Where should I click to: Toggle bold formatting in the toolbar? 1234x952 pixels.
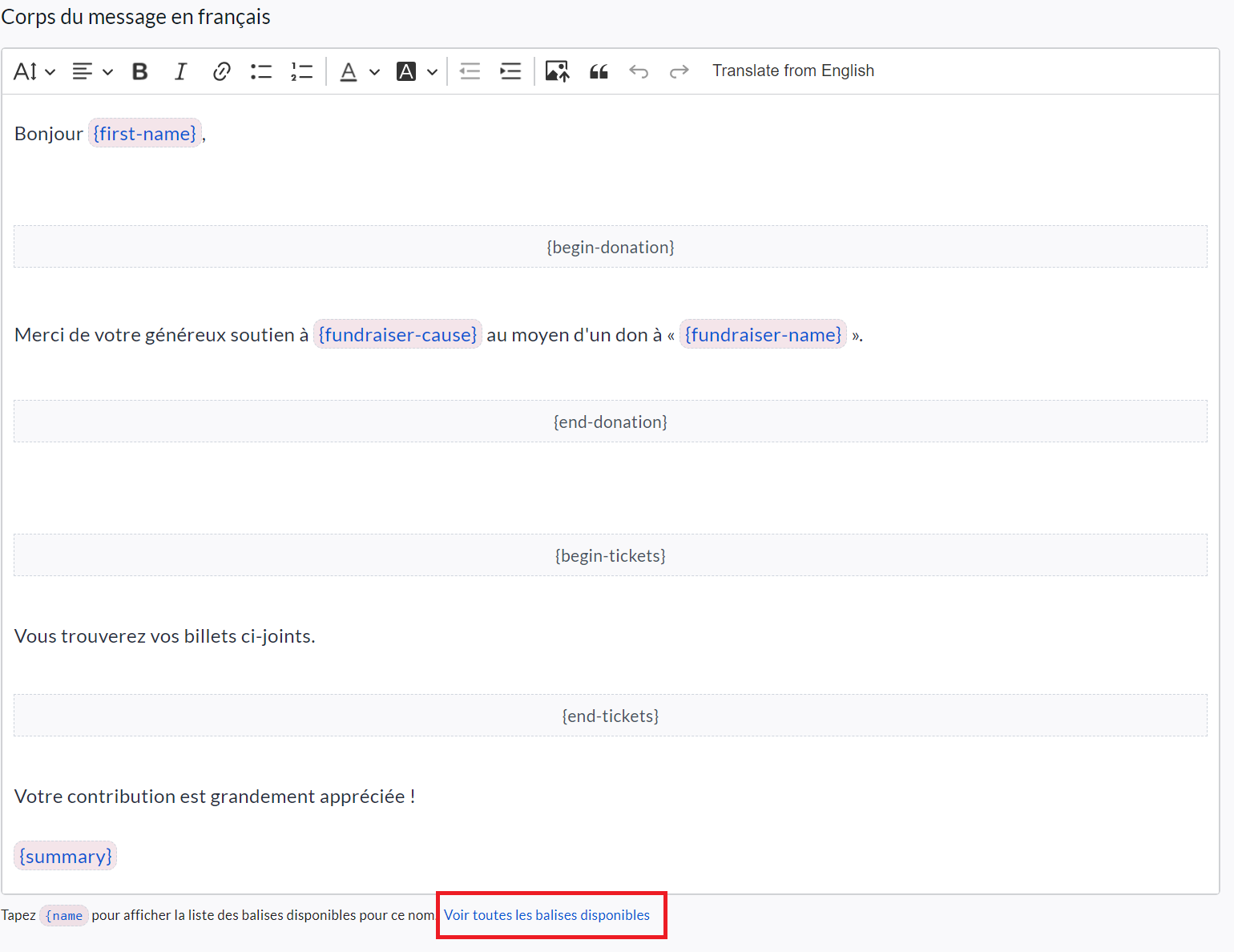pos(139,71)
